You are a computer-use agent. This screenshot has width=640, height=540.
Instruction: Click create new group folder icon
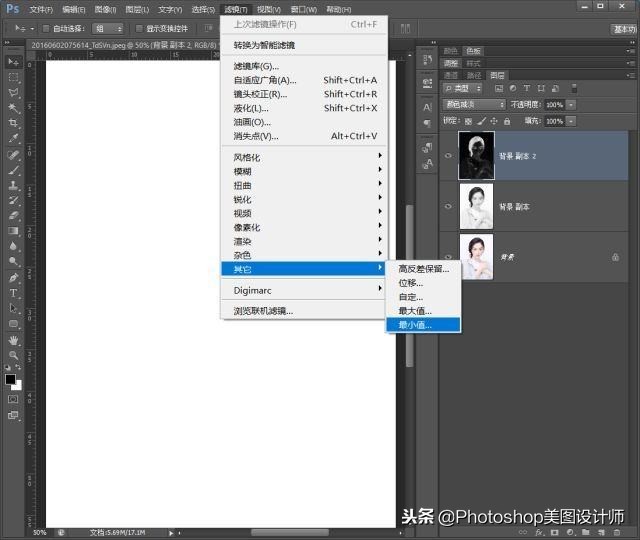click(x=586, y=532)
